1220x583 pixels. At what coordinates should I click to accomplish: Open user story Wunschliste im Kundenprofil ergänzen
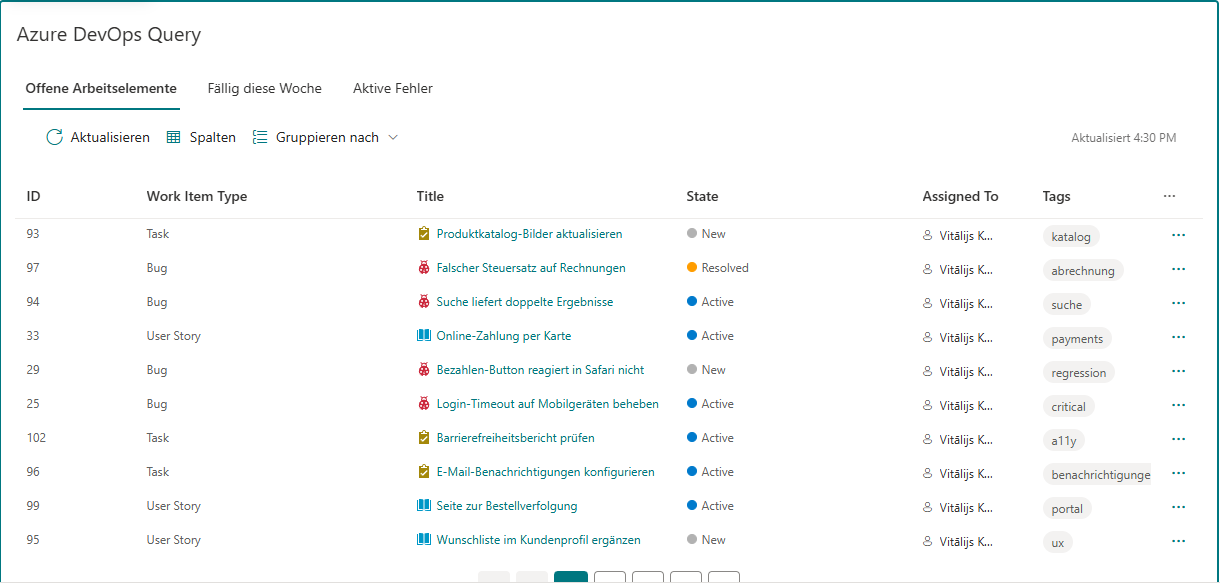click(x=539, y=540)
